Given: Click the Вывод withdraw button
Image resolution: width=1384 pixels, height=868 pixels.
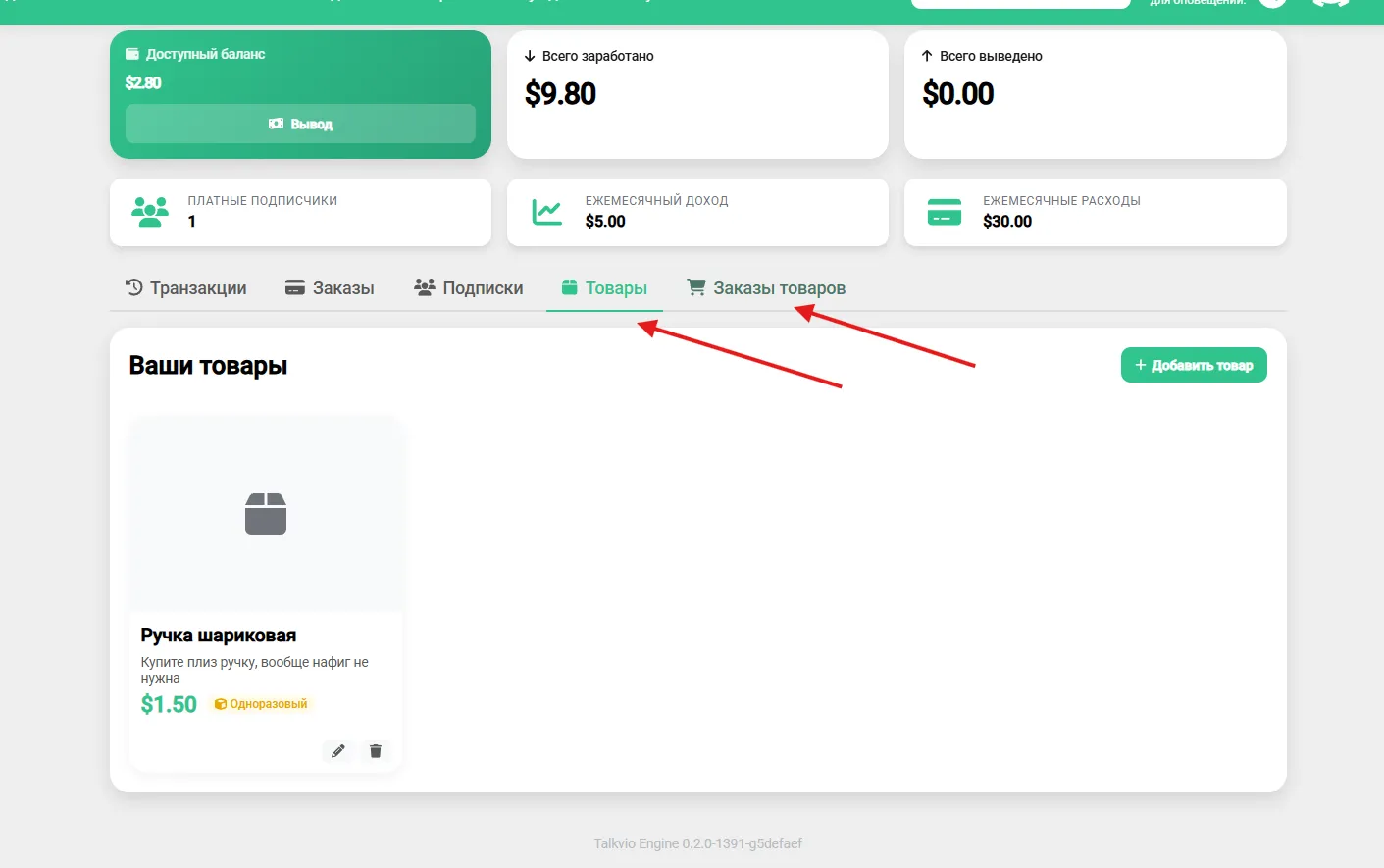Looking at the screenshot, I should [x=300, y=124].
